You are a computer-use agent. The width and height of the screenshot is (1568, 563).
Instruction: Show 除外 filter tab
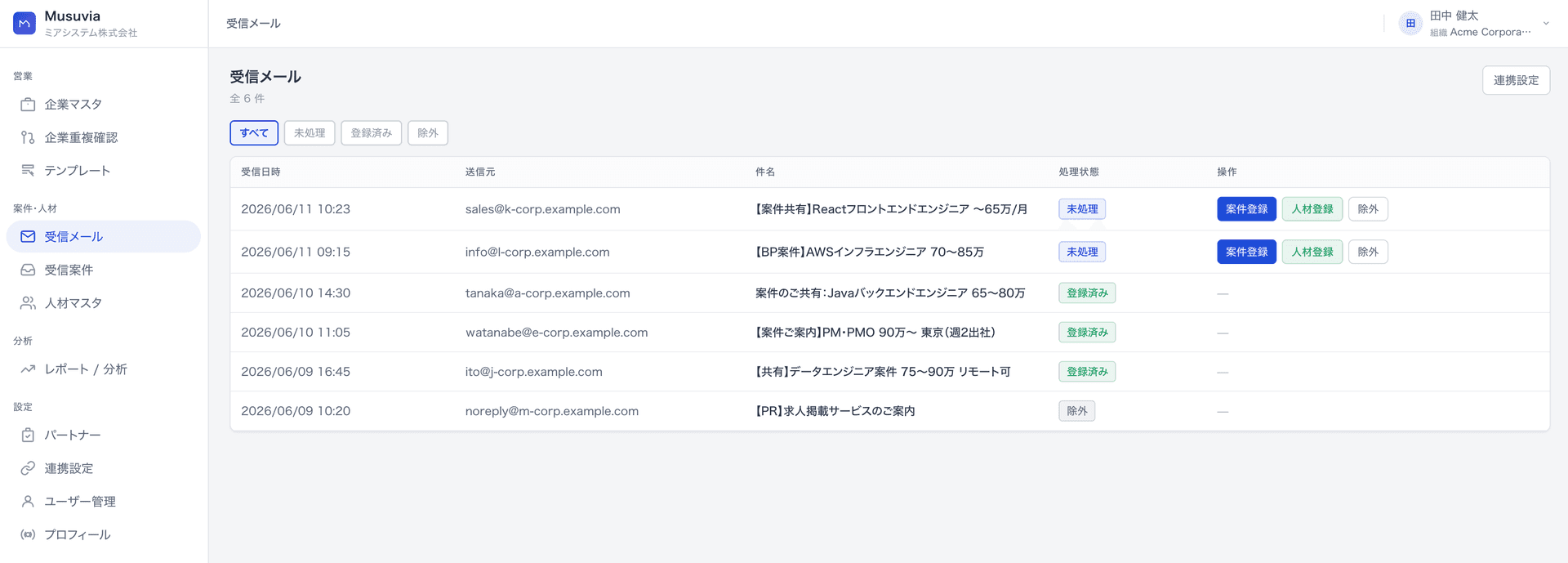428,132
